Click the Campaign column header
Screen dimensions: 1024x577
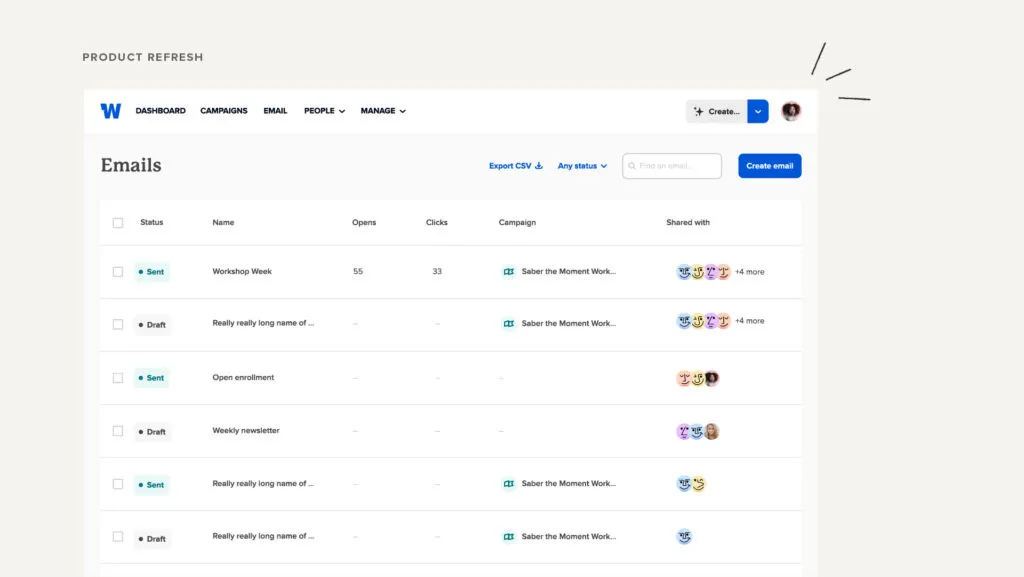point(517,223)
